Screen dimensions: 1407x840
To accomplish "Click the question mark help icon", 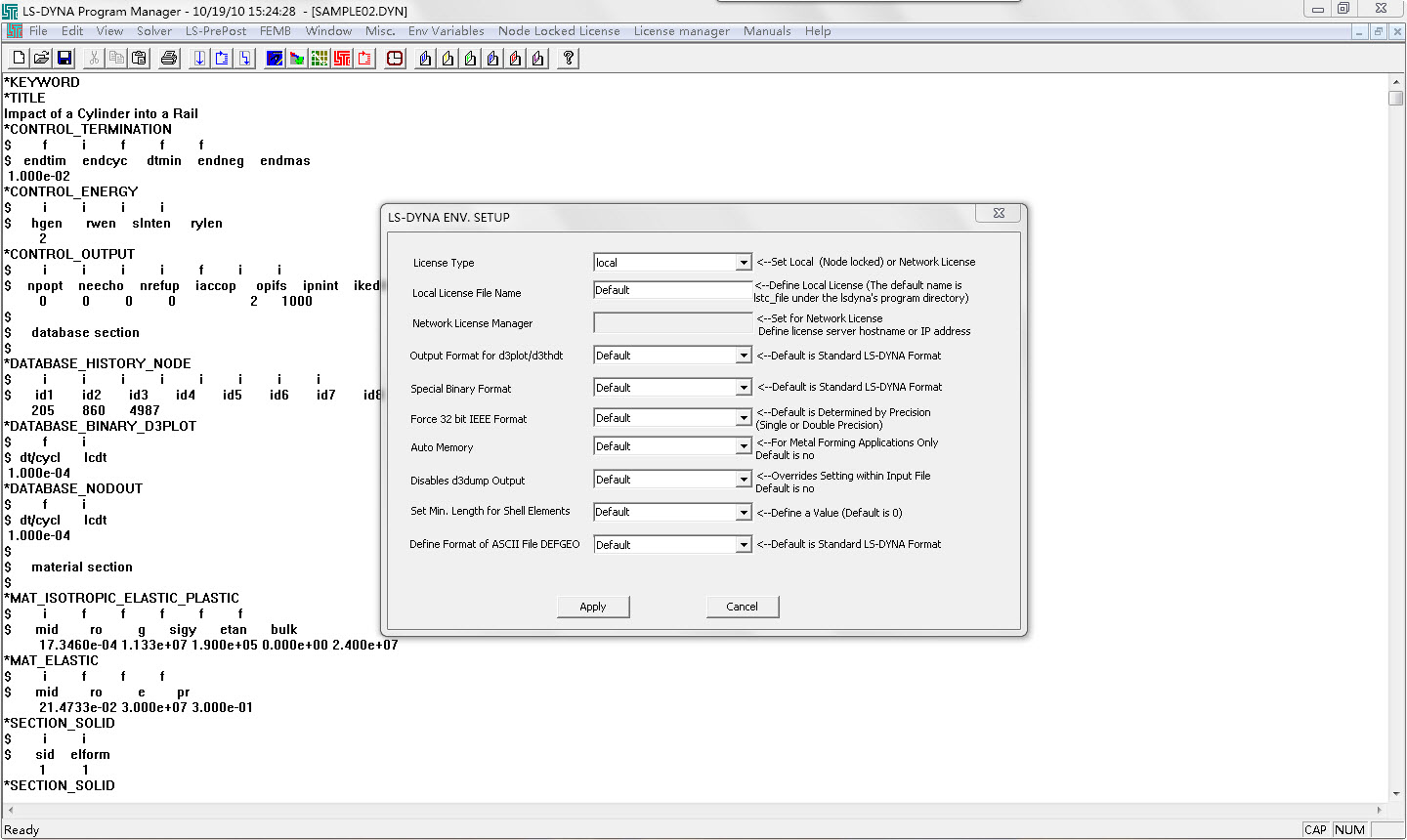I will (x=568, y=59).
